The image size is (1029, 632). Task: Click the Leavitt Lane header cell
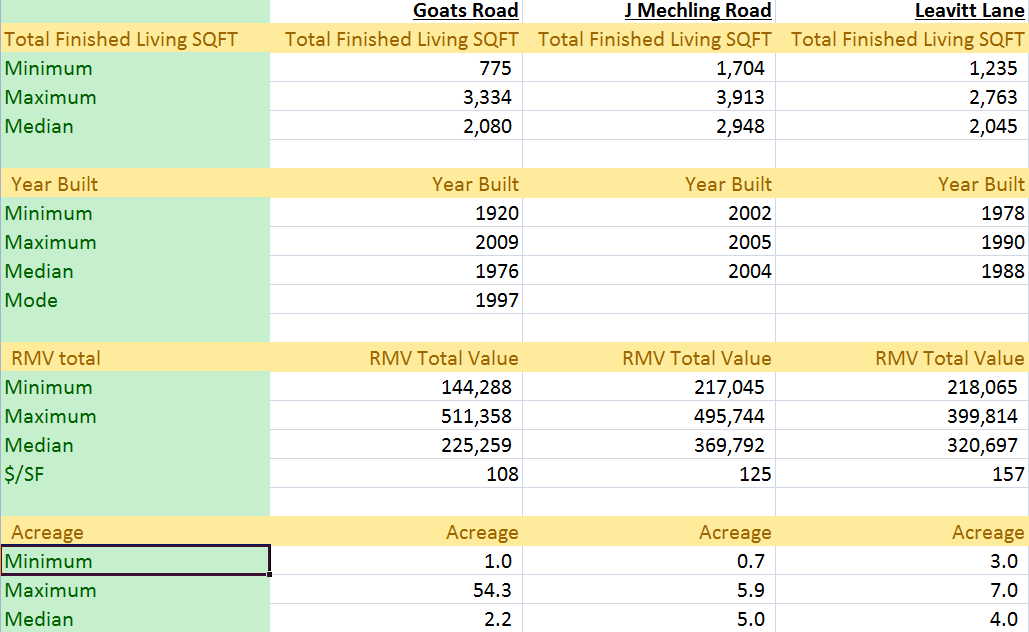point(969,11)
